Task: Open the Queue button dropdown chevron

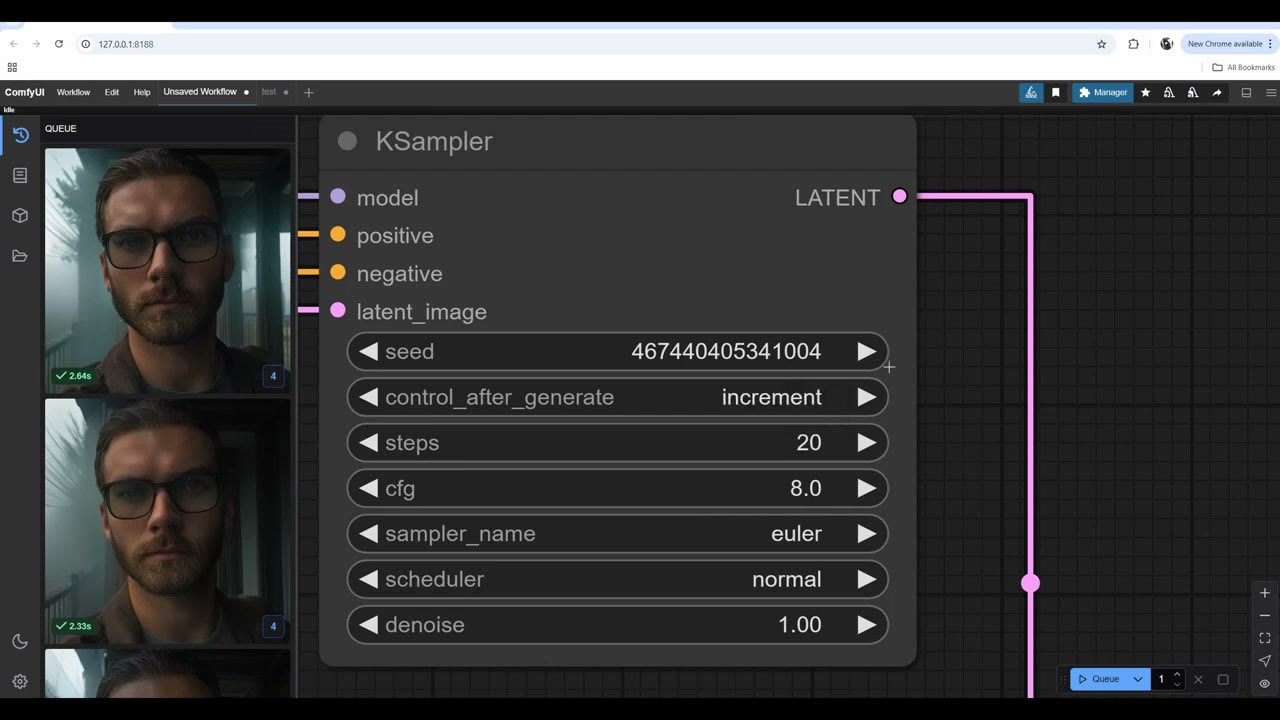Action: [1137, 679]
